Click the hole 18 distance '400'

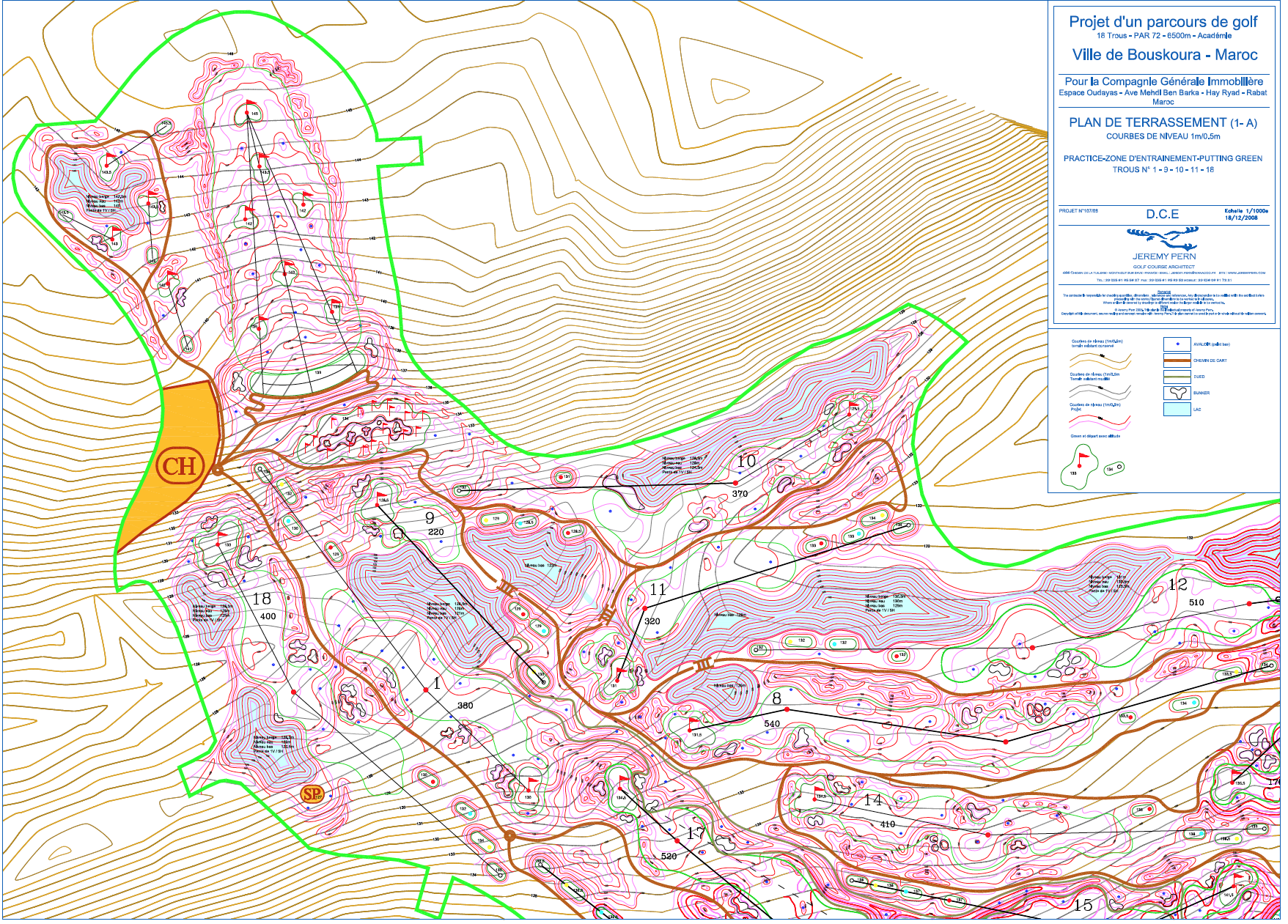268,616
